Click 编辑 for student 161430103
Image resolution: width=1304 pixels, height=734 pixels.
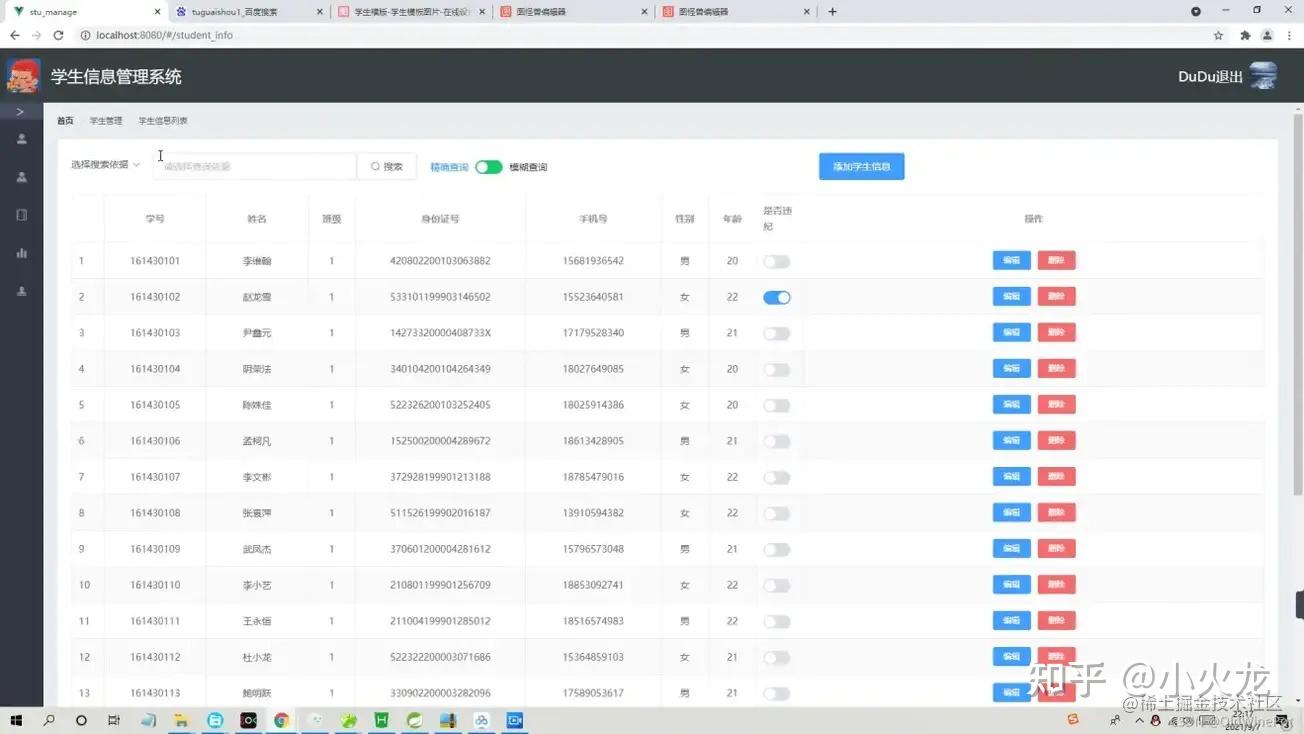point(1011,332)
